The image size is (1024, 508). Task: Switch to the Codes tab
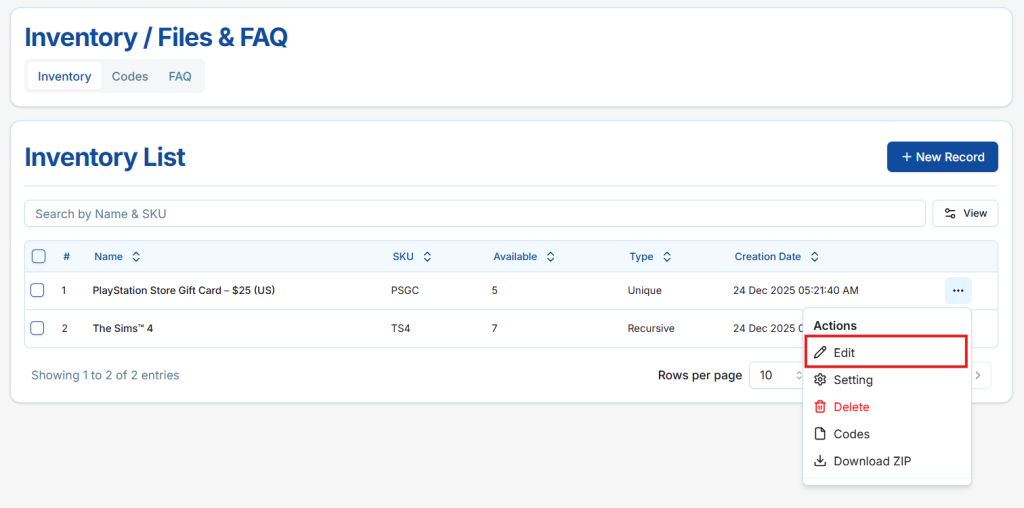click(x=130, y=77)
